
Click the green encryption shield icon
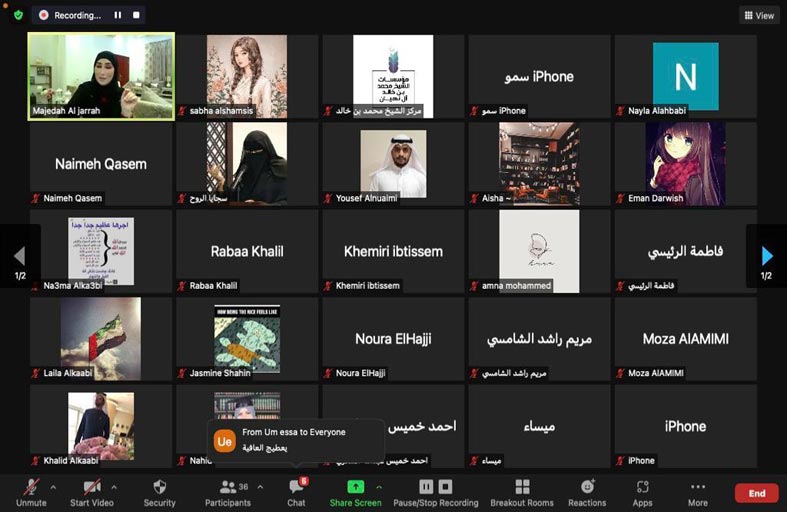pos(18,15)
